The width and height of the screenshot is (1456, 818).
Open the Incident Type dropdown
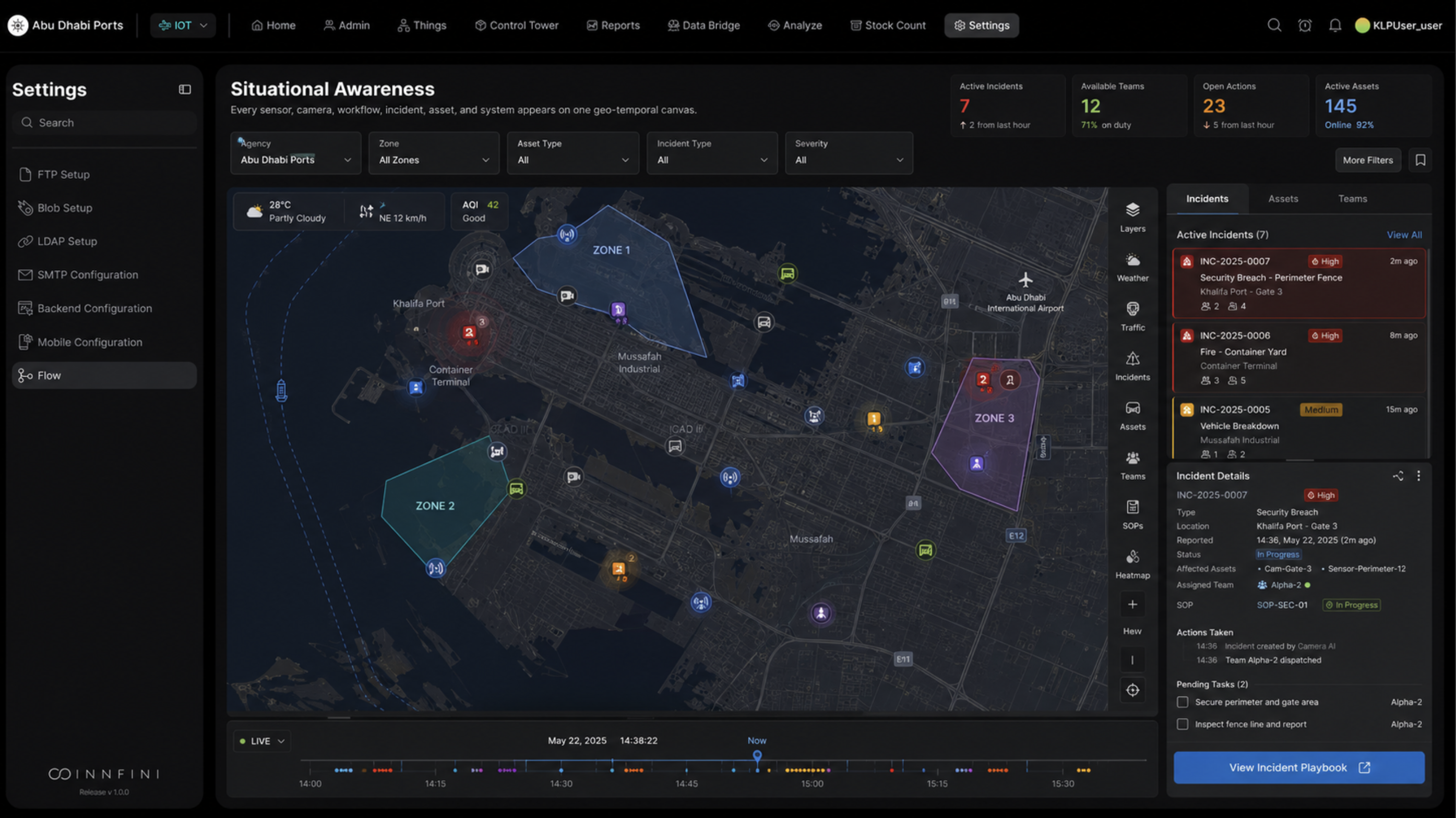(x=712, y=152)
